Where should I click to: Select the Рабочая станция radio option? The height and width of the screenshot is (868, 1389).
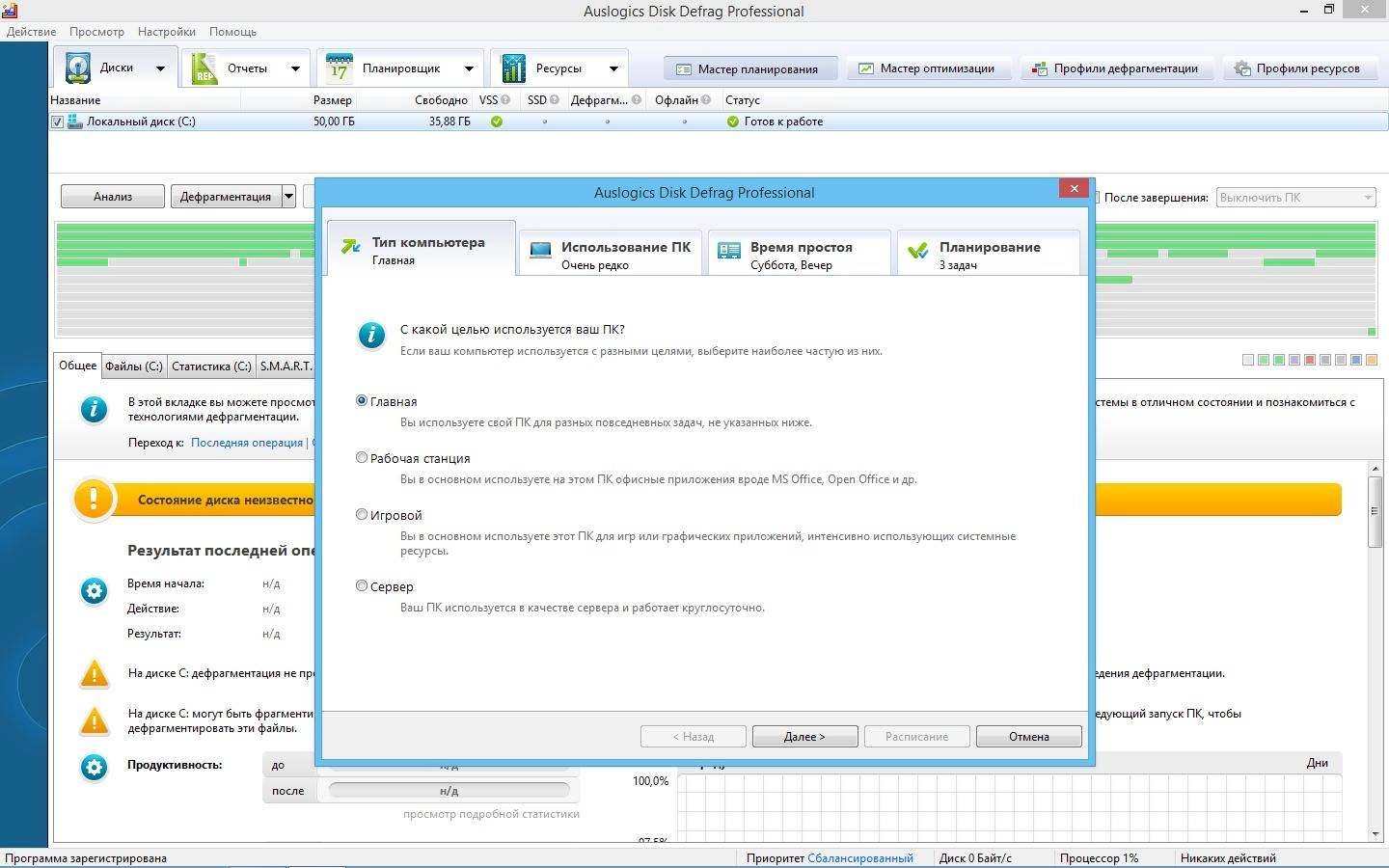(362, 457)
